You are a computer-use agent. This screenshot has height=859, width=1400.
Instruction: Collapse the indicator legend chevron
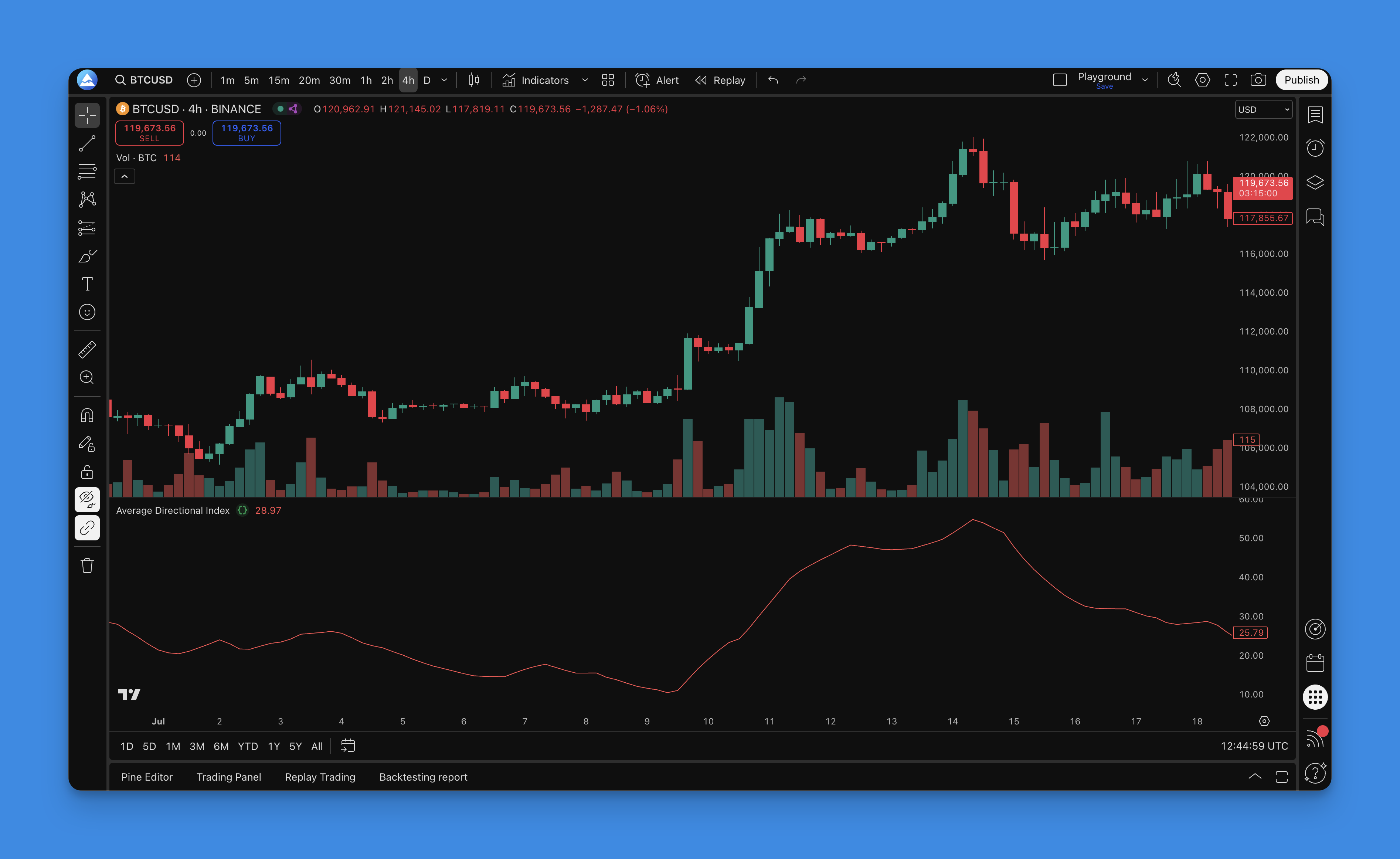click(x=125, y=177)
